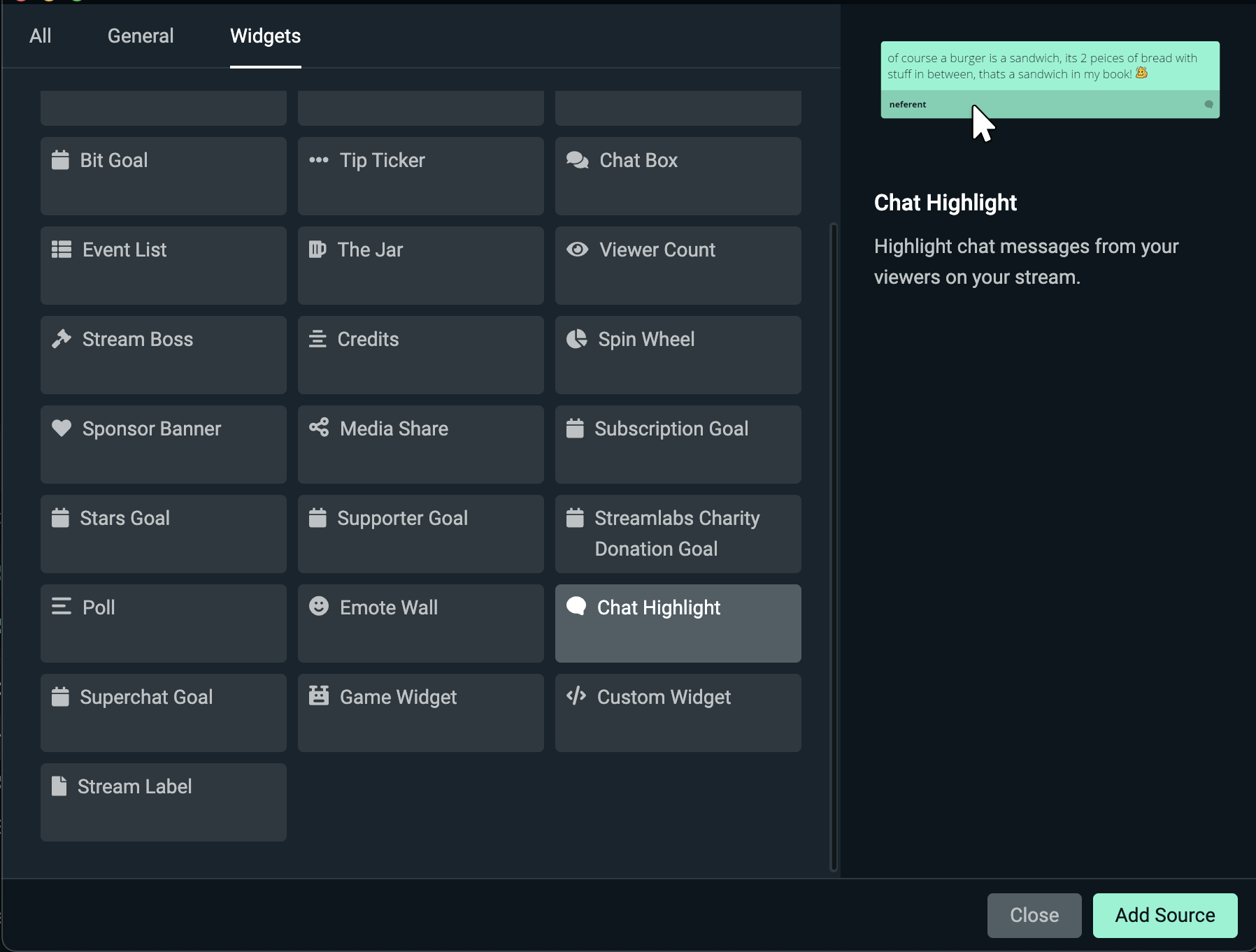Select the Event List widget
The image size is (1256, 952).
pyautogui.click(x=163, y=265)
